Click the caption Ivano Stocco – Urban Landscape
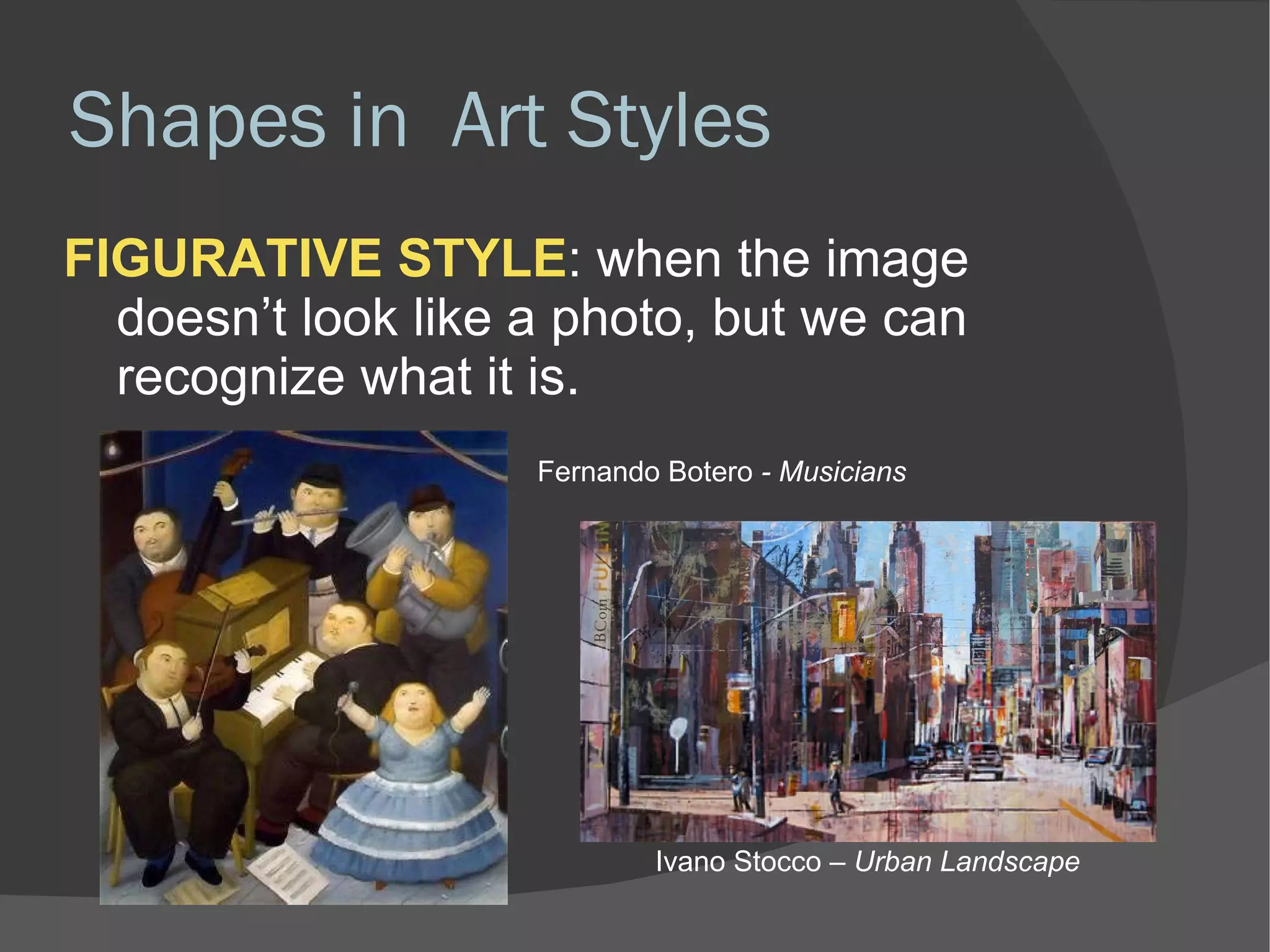This screenshot has height=952, width=1270. pyautogui.click(x=868, y=862)
